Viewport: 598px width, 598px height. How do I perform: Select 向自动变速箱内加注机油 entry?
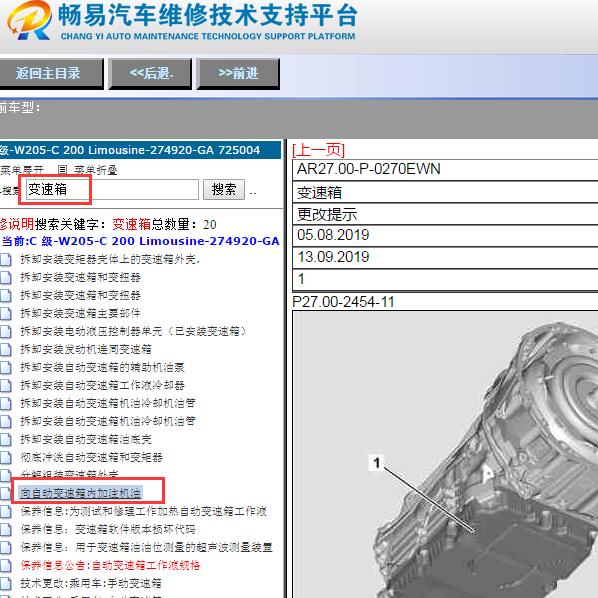(80, 493)
